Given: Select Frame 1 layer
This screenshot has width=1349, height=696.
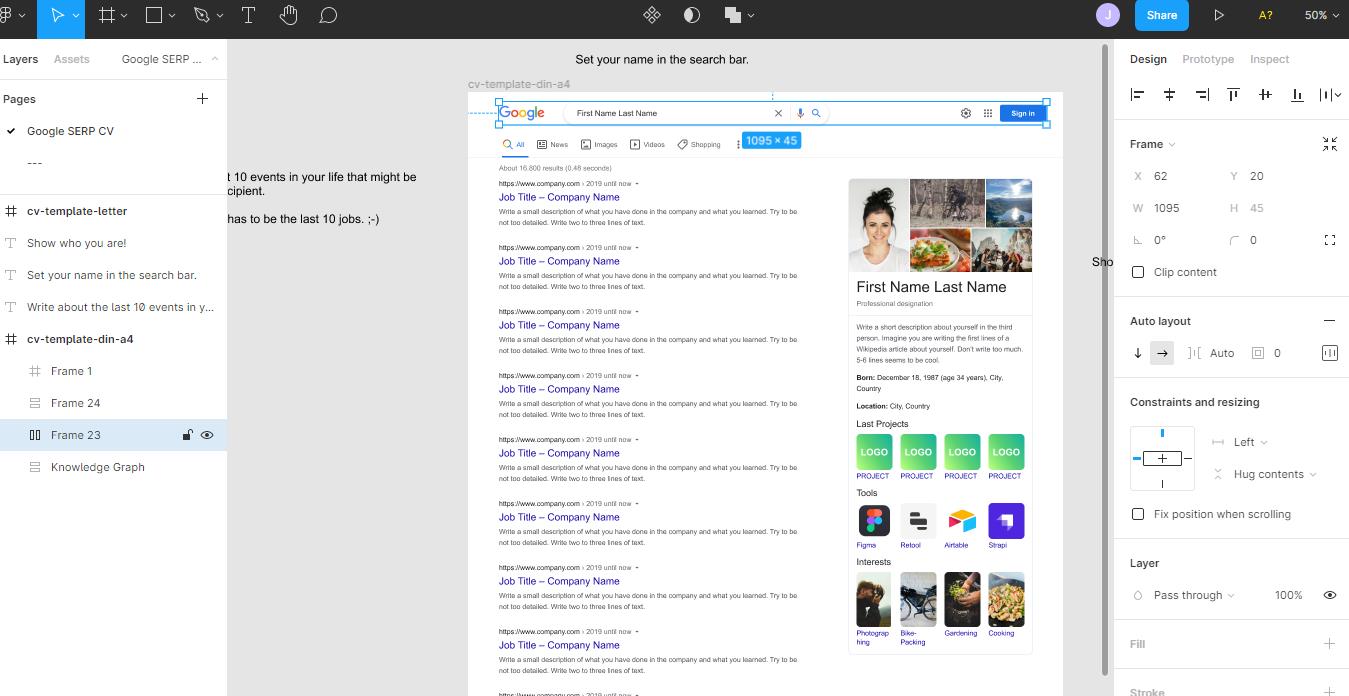Looking at the screenshot, I should (x=72, y=371).
